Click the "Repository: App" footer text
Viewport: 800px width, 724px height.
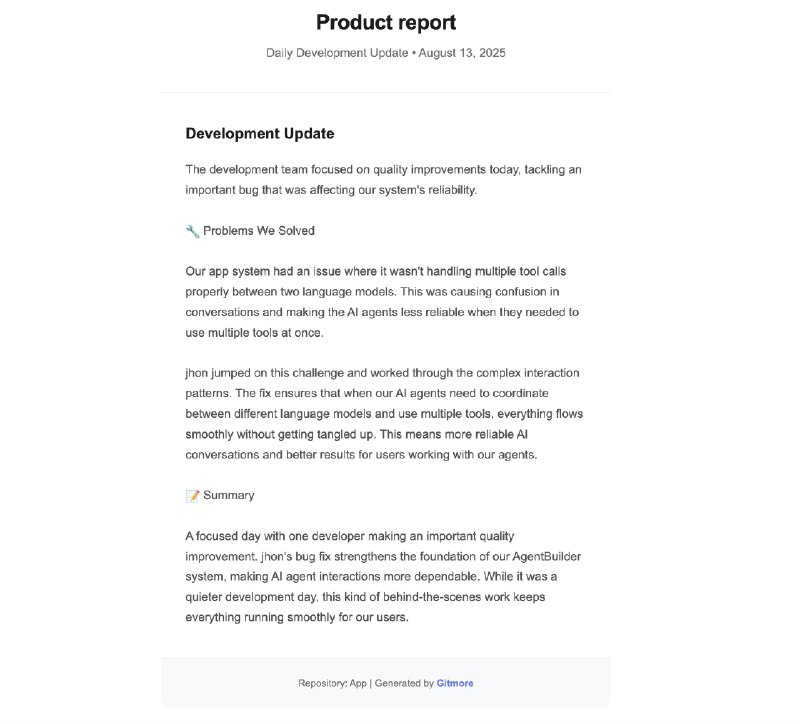click(332, 684)
